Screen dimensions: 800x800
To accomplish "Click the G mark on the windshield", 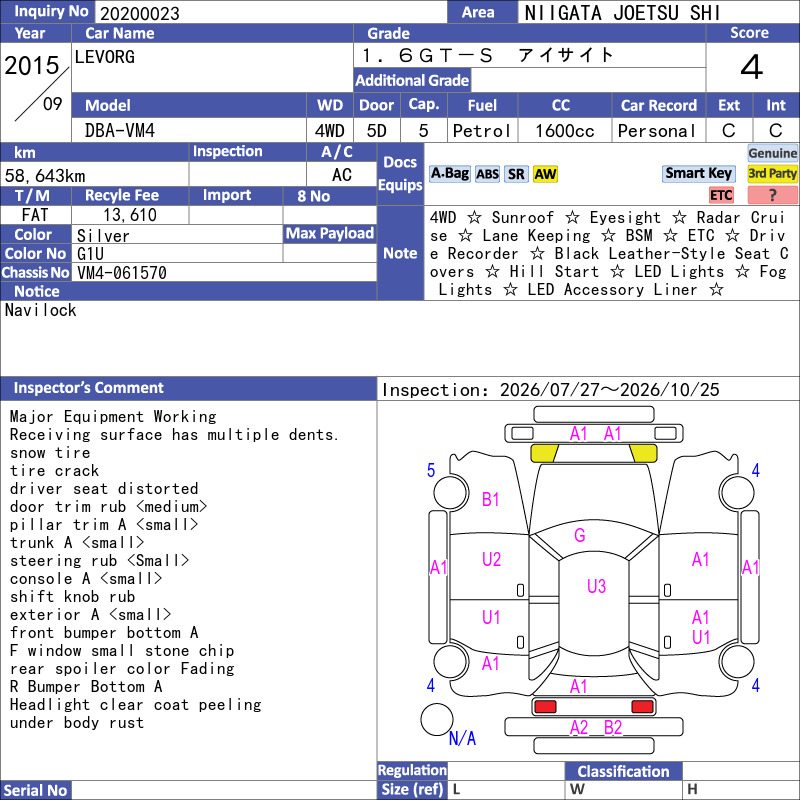I will (580, 535).
